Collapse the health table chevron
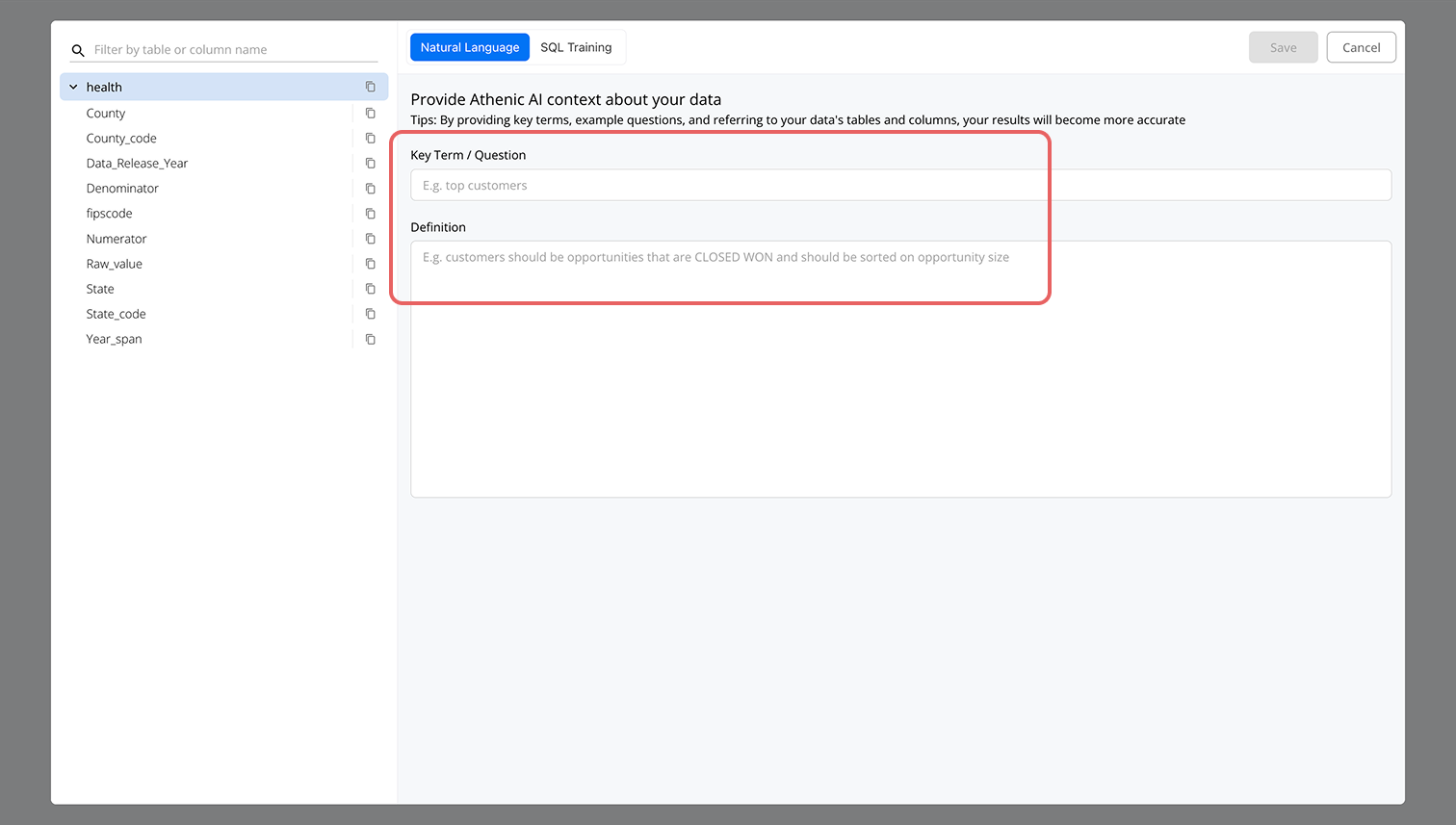This screenshot has width=1456, height=825. [x=73, y=87]
